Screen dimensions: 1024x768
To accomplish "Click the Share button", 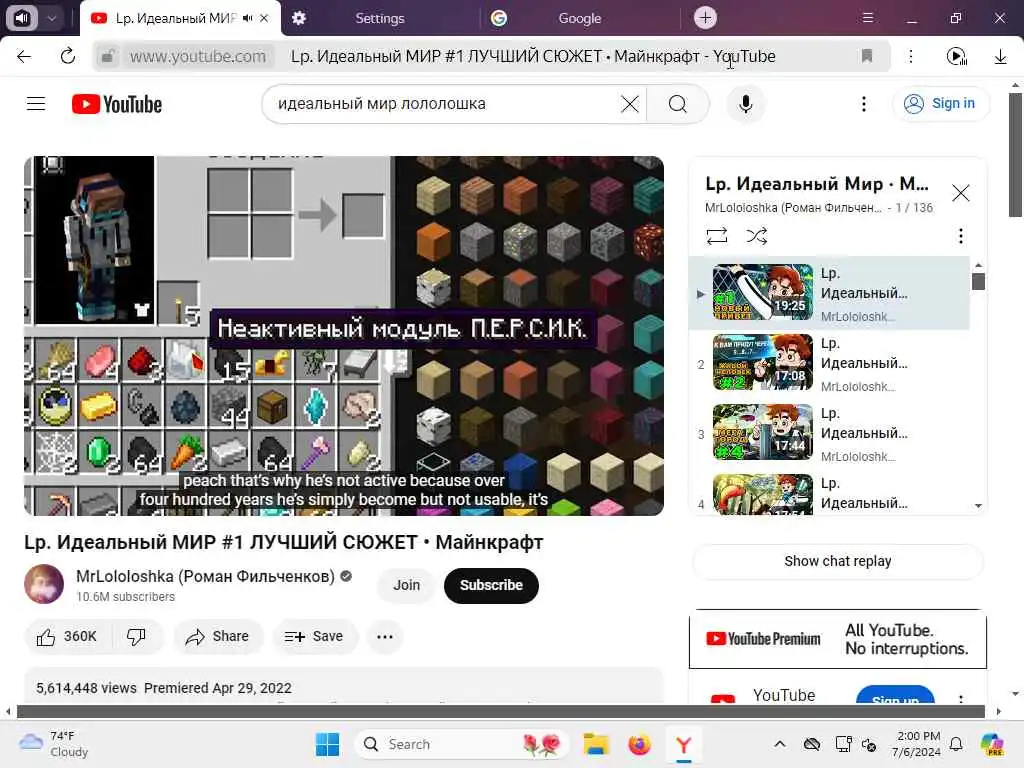I will point(218,637).
